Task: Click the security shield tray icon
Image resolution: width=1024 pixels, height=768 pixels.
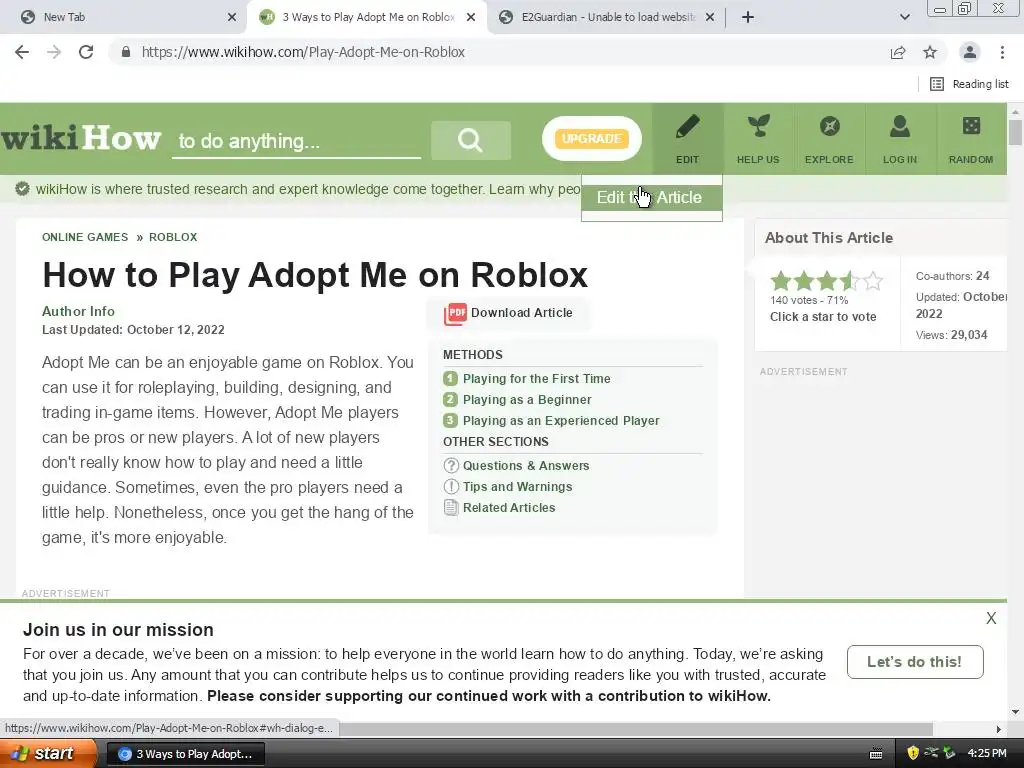Action: (x=913, y=753)
